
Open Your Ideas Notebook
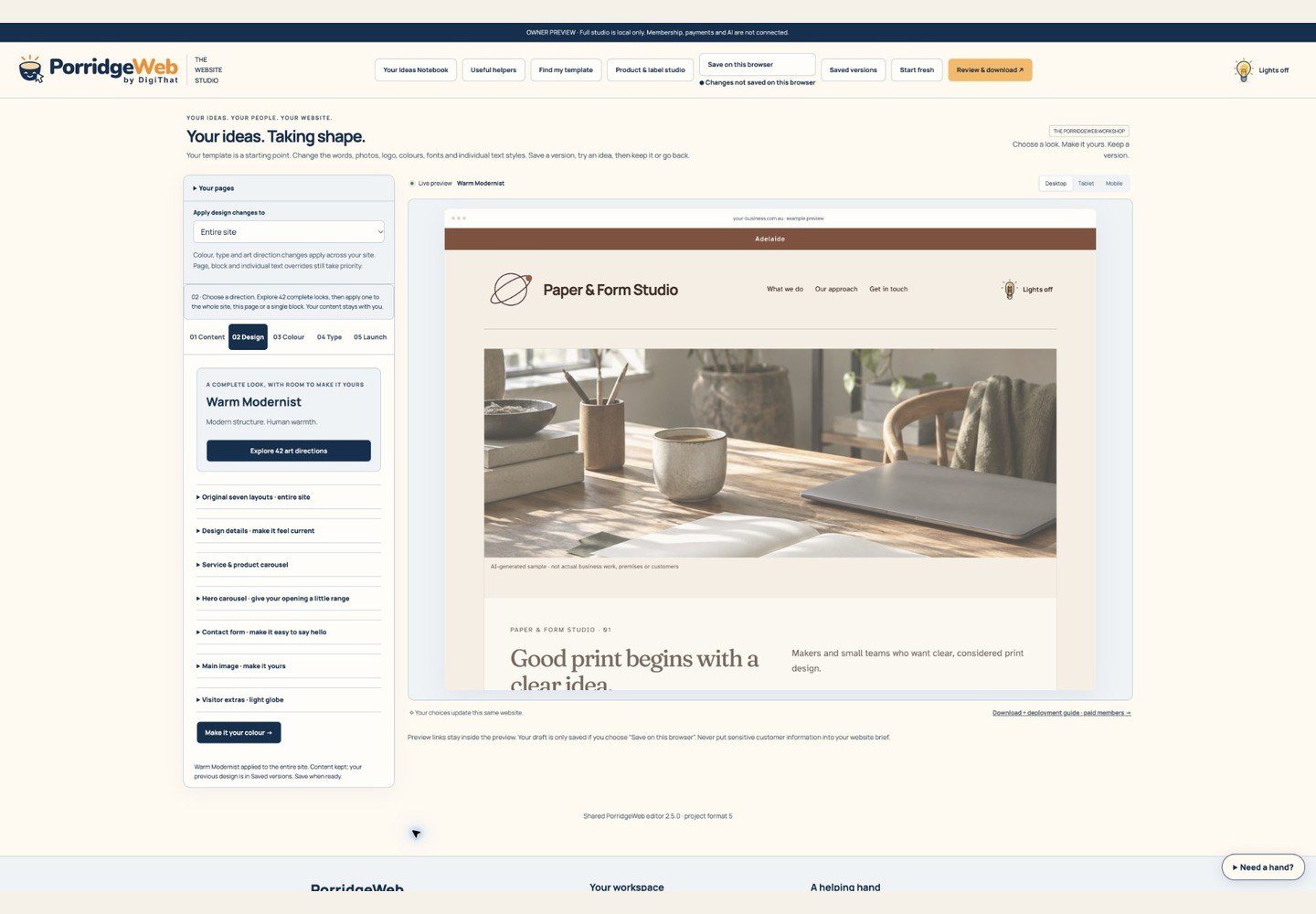tap(416, 70)
